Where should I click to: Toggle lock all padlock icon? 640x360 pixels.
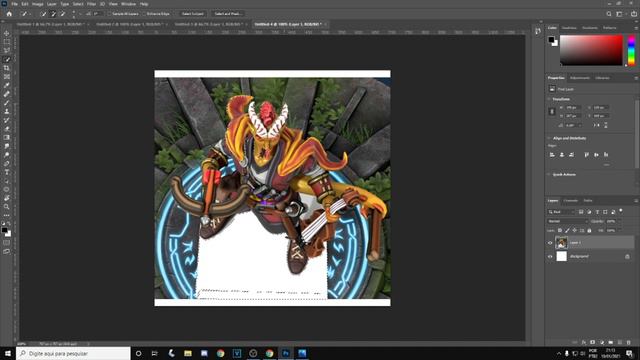pyautogui.click(x=589, y=231)
